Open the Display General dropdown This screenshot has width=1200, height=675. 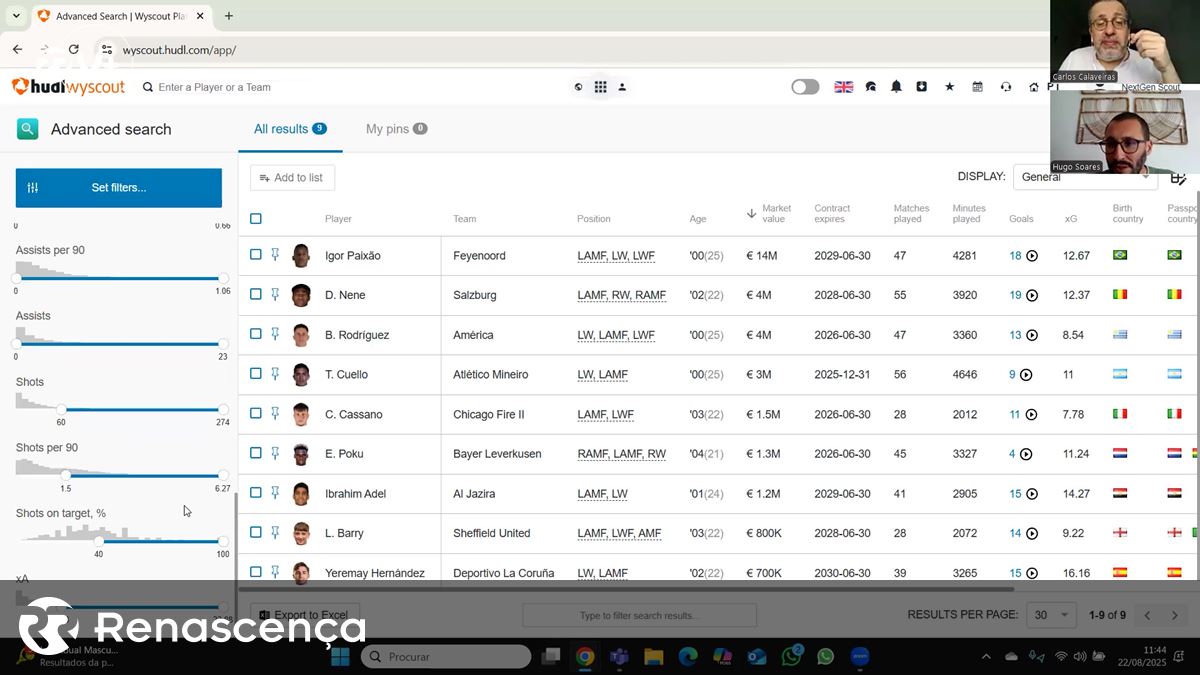[x=1086, y=177]
